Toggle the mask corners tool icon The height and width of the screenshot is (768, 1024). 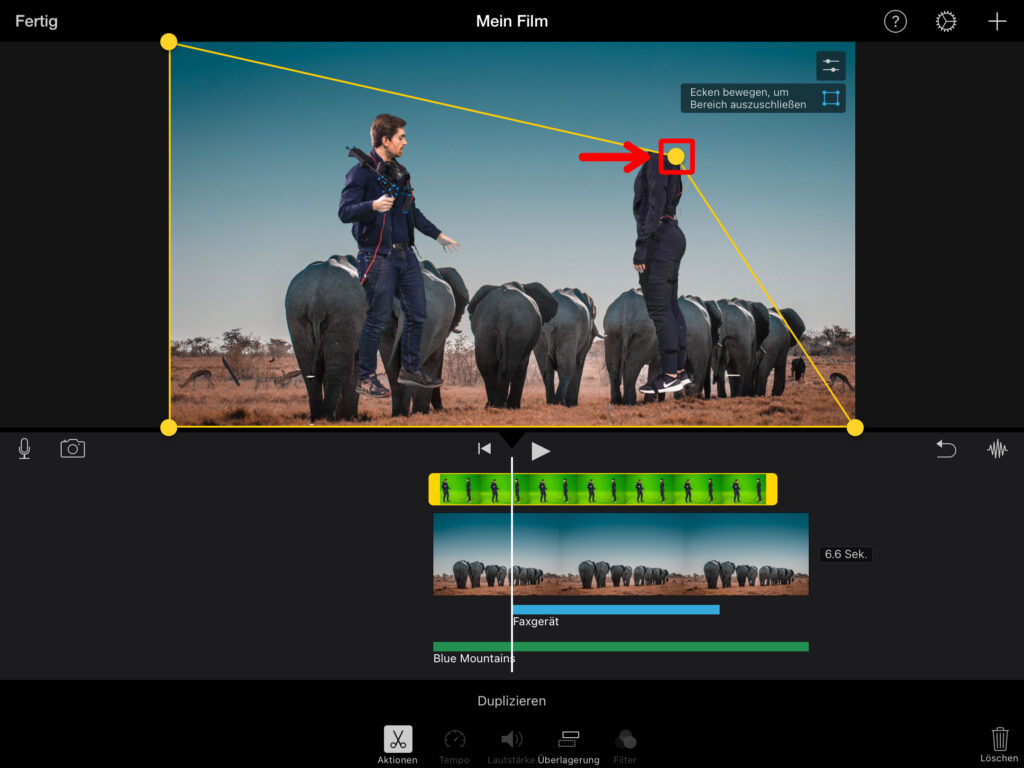(x=830, y=98)
